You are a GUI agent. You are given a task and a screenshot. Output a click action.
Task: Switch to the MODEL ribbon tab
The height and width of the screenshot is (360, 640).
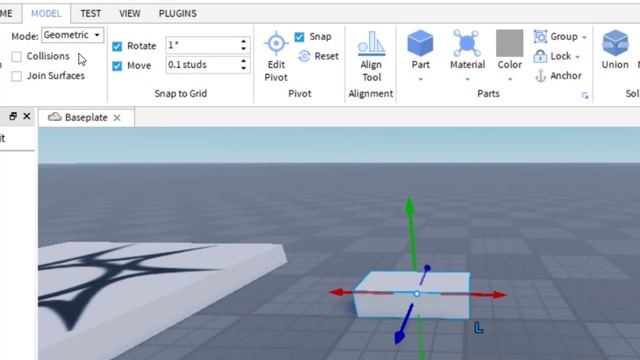[46, 13]
